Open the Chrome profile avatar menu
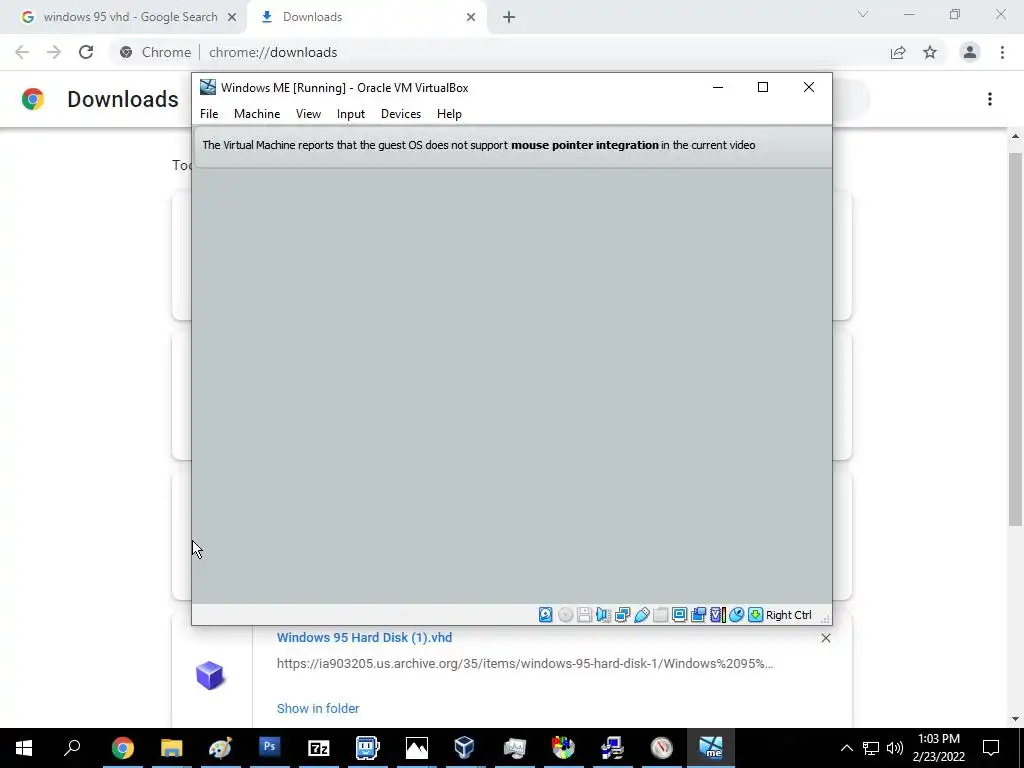Screen dimensions: 1024x768 pyautogui.click(x=970, y=52)
